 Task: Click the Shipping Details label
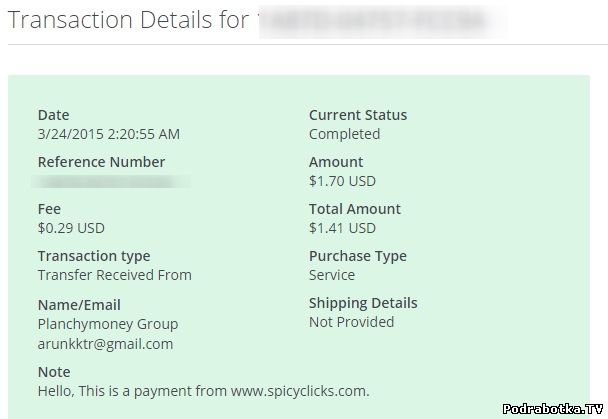click(363, 303)
